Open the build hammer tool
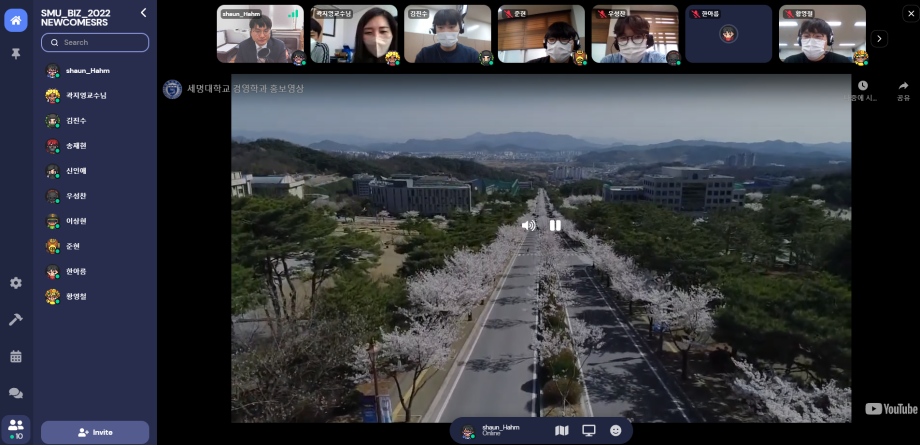Image resolution: width=920 pixels, height=445 pixels. pyautogui.click(x=15, y=320)
